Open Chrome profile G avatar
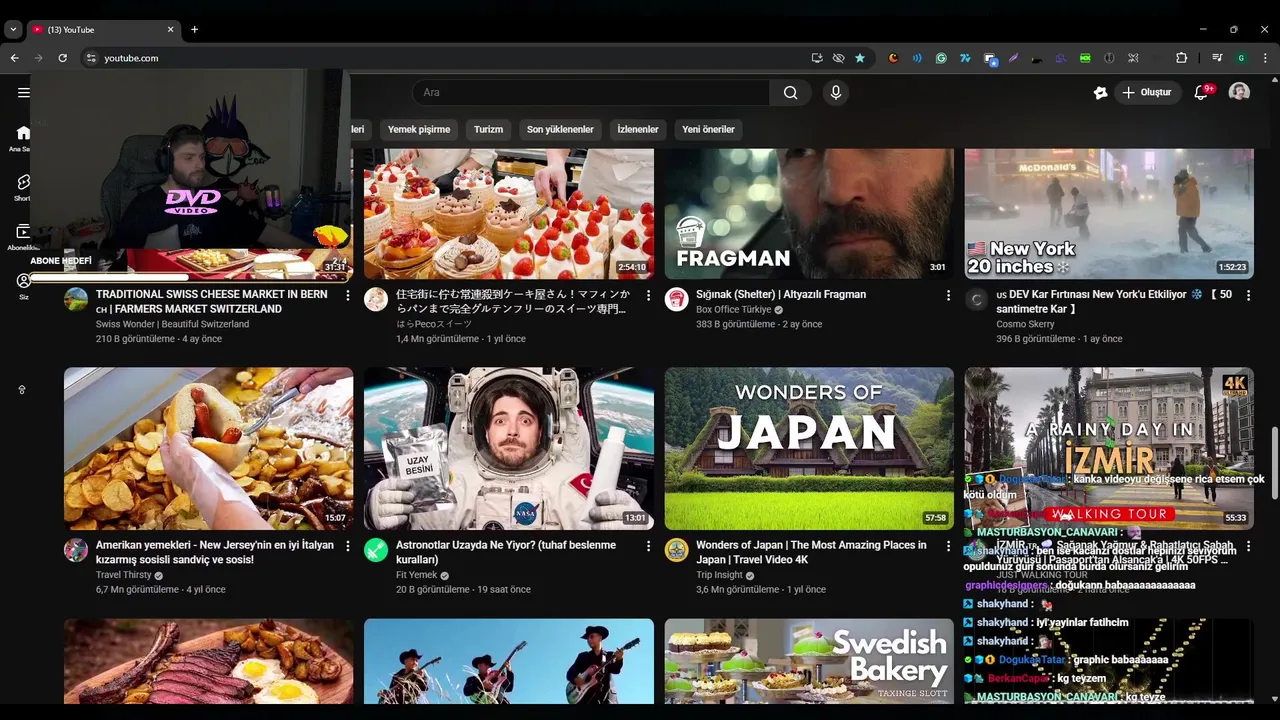1280x720 pixels. click(x=1241, y=58)
